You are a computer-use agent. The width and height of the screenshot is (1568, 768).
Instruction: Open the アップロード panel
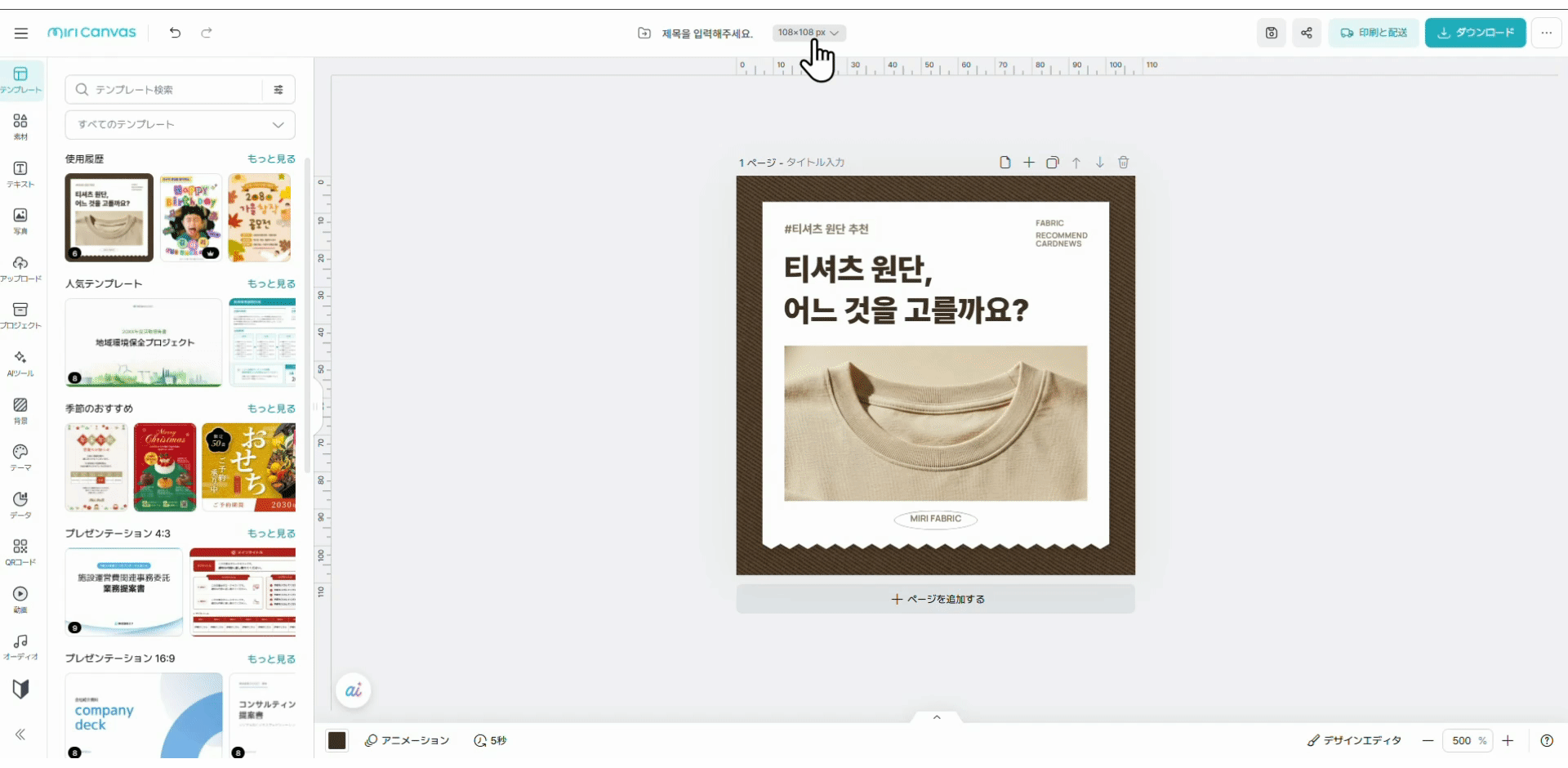20,269
